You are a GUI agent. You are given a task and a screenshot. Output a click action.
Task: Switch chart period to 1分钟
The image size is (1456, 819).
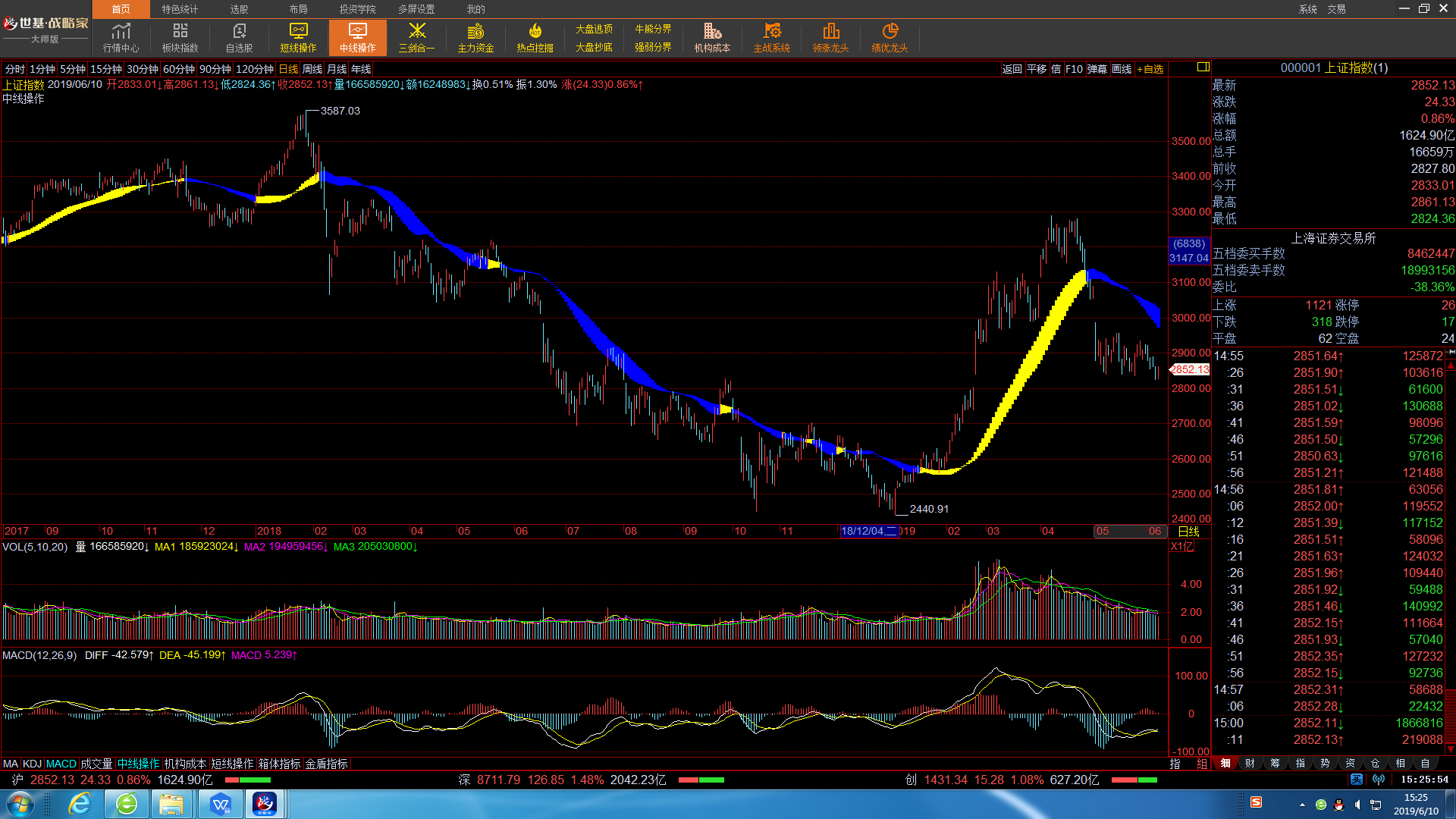(x=42, y=69)
